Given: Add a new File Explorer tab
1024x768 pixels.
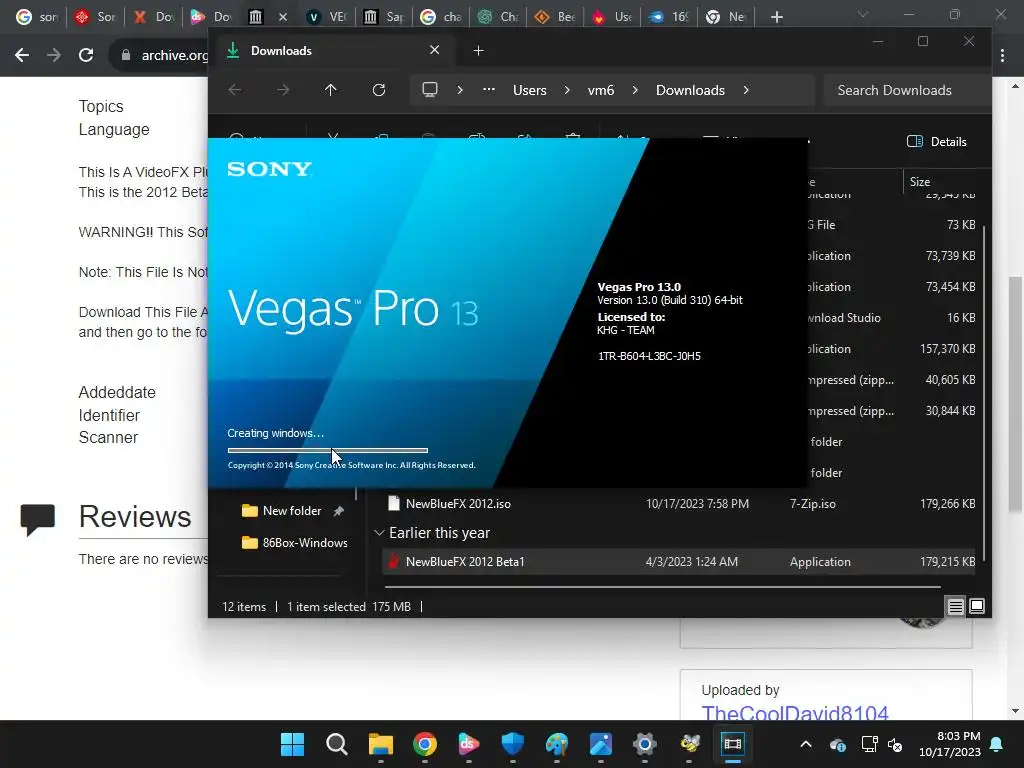Looking at the screenshot, I should click(x=478, y=50).
